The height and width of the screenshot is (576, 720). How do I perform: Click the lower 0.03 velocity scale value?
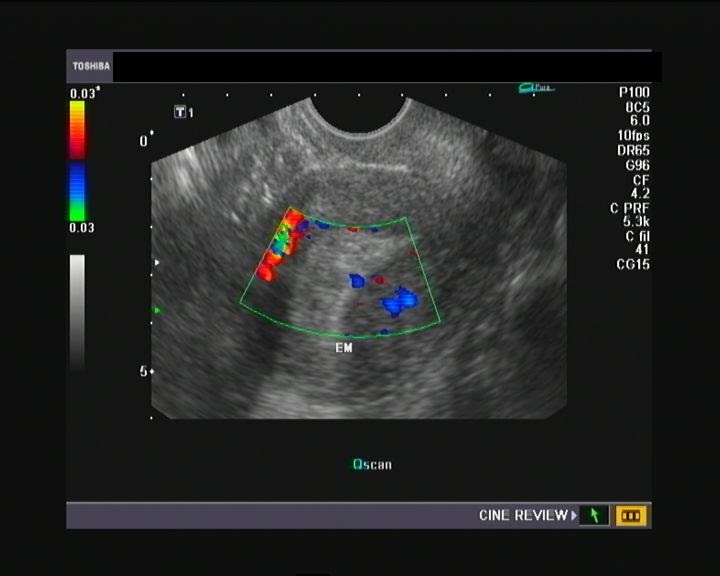coord(82,228)
